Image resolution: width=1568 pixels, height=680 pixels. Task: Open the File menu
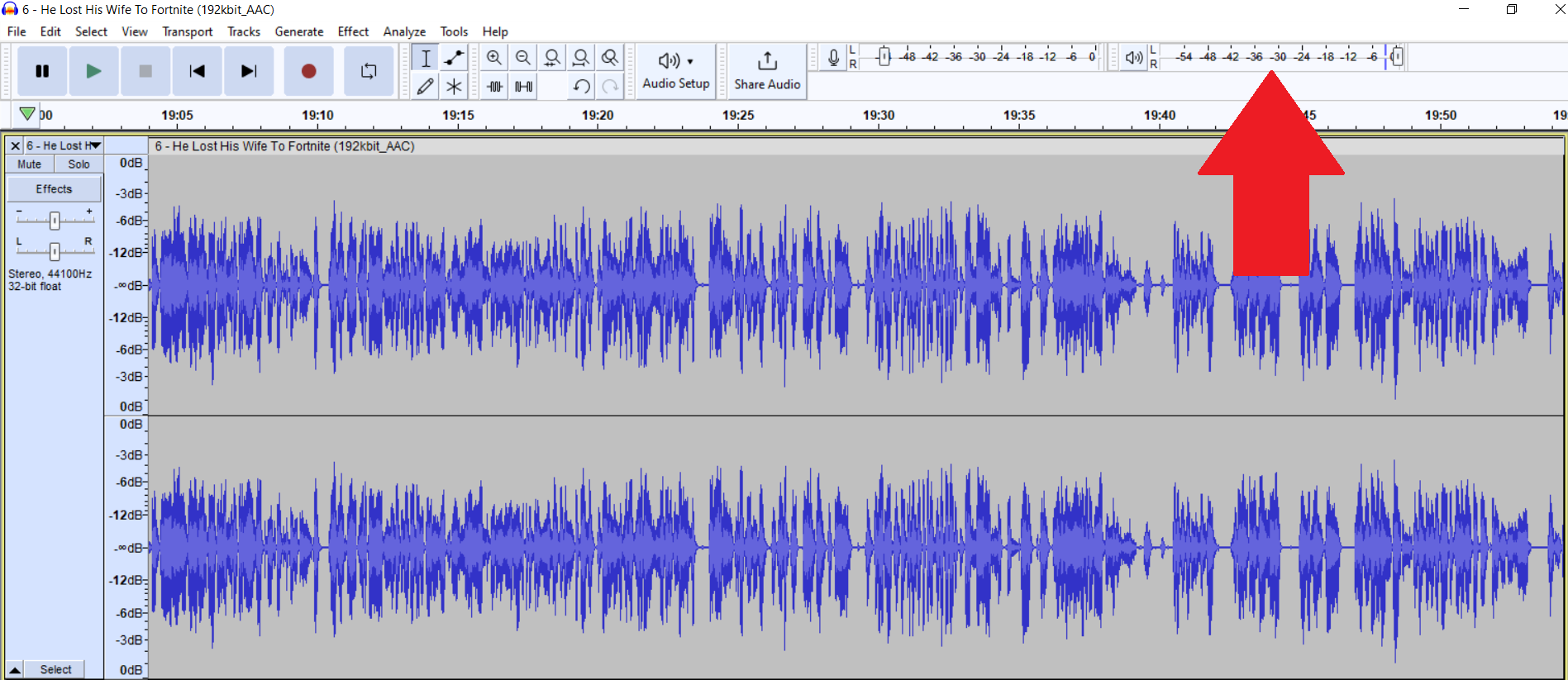(x=17, y=31)
